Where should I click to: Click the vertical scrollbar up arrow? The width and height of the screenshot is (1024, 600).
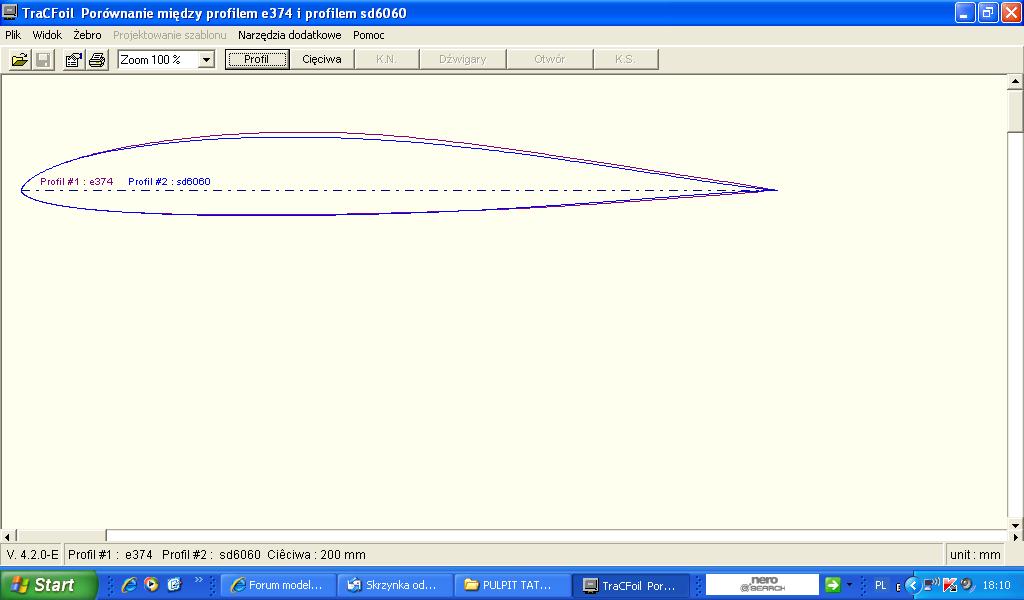click(x=1015, y=83)
